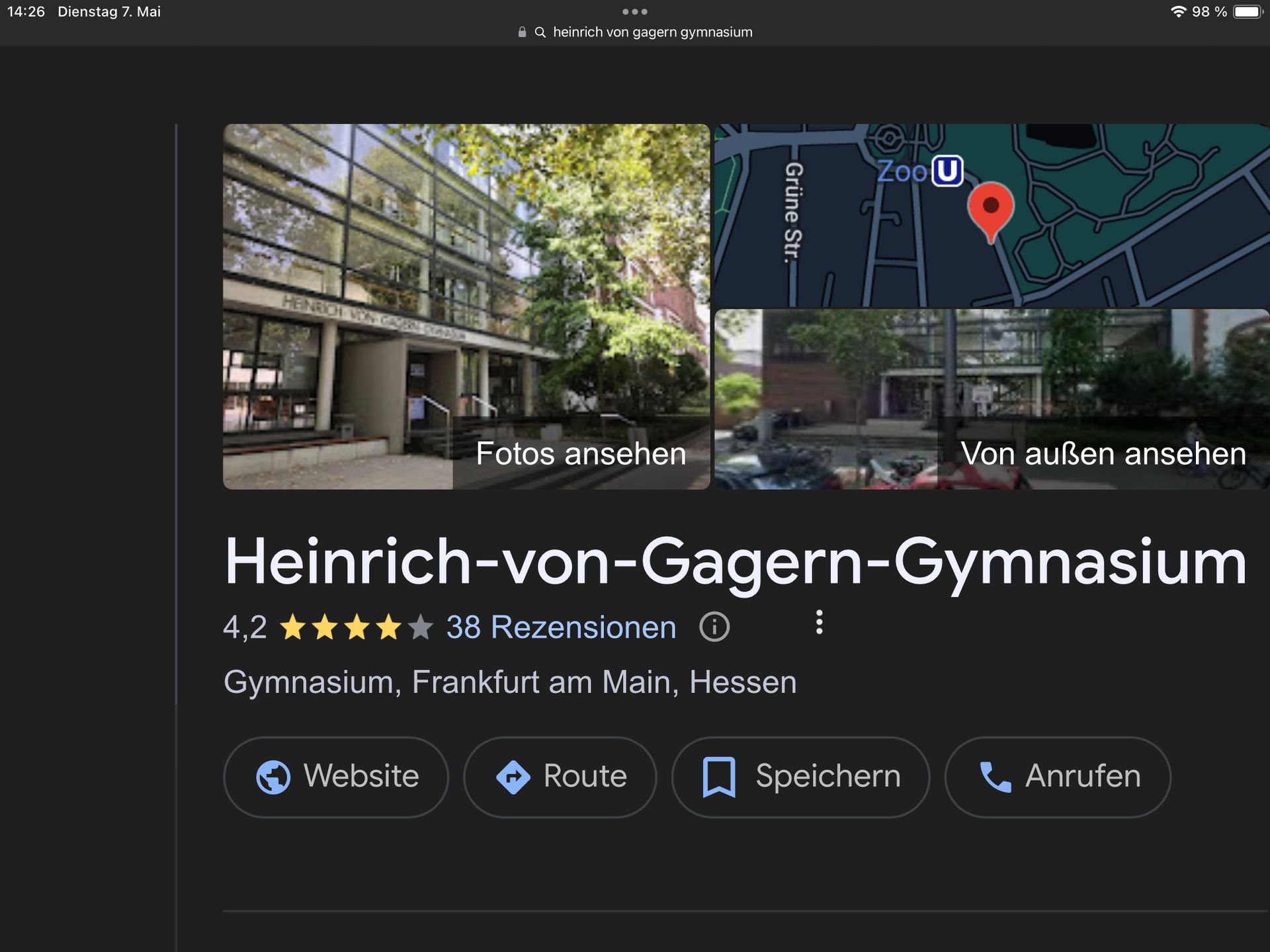Image resolution: width=1270 pixels, height=952 pixels.
Task: Open Von außen ansehen street view
Action: tap(992, 399)
